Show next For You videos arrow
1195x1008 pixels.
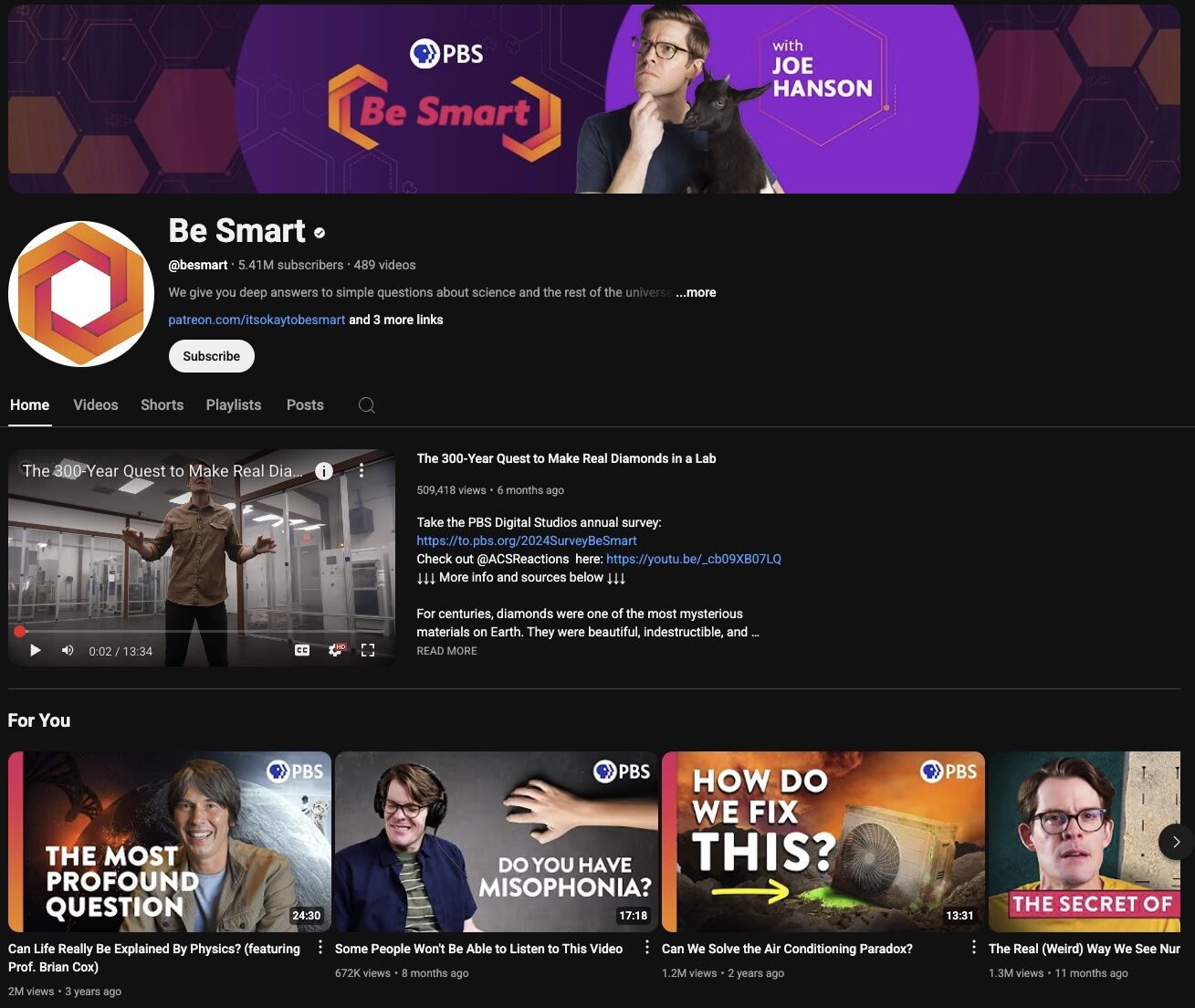coord(1176,842)
